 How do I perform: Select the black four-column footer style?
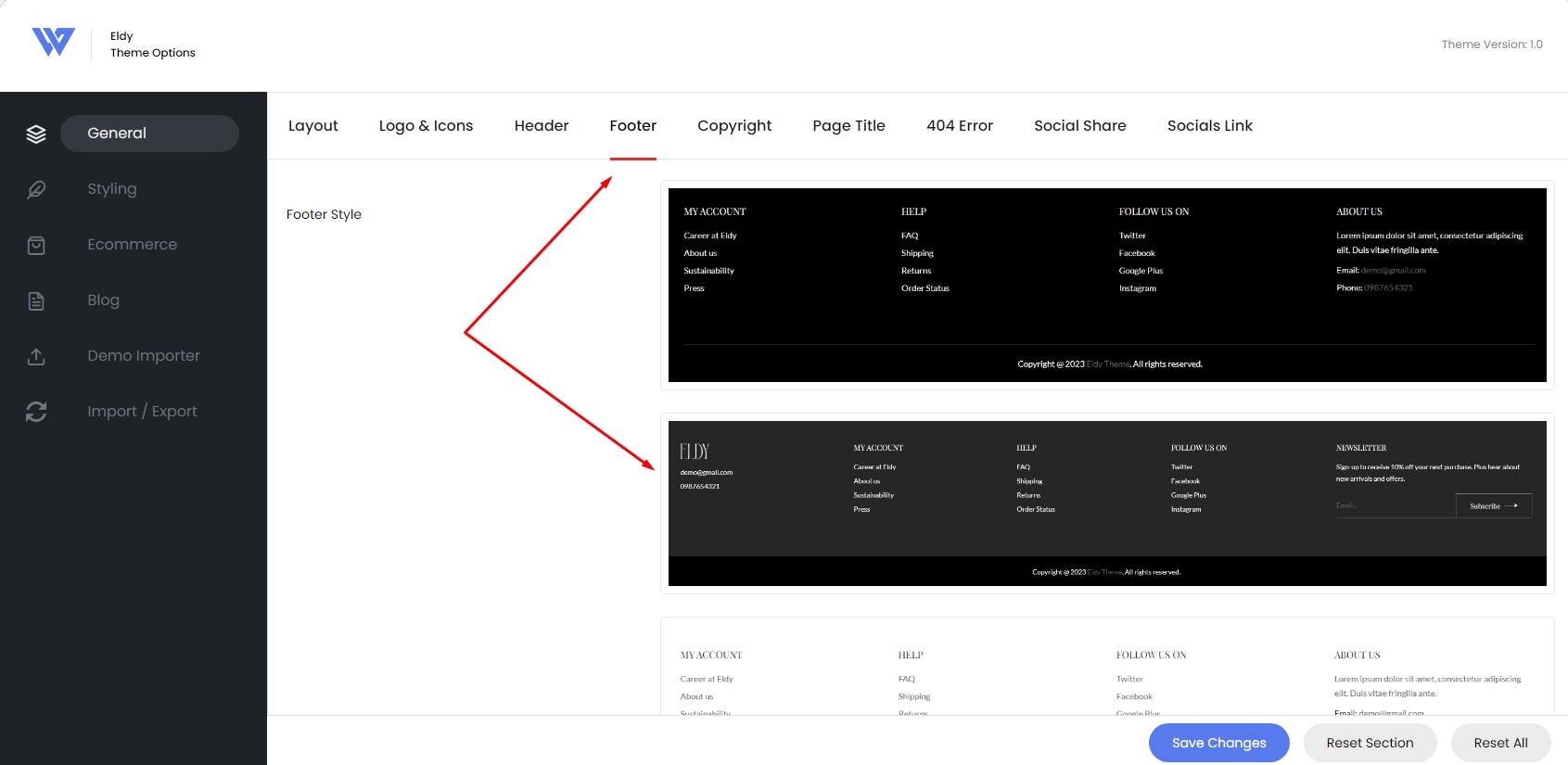click(1107, 286)
